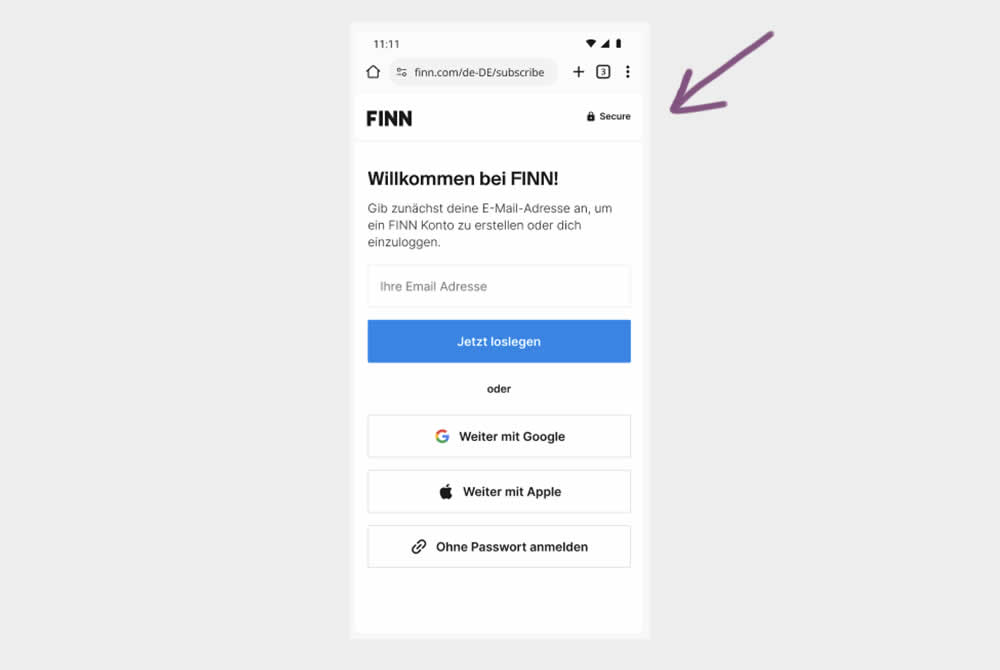
Task: Click the FINN logo
Action: tap(389, 119)
